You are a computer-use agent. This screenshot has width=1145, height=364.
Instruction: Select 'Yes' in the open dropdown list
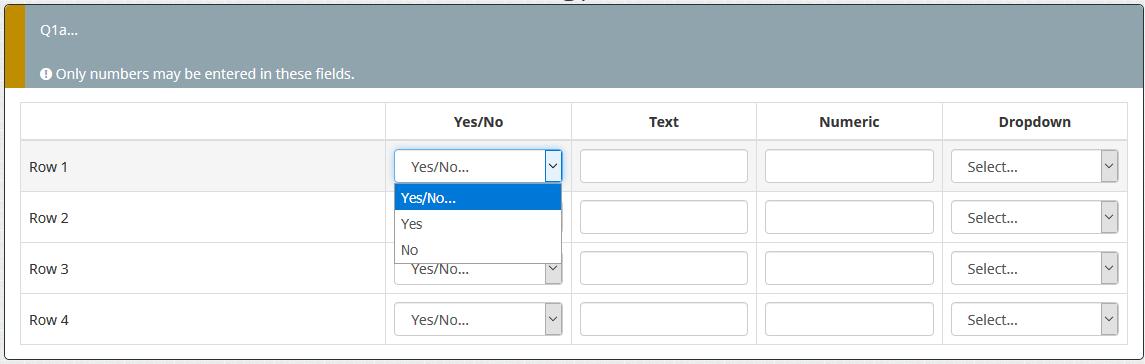[478, 224]
